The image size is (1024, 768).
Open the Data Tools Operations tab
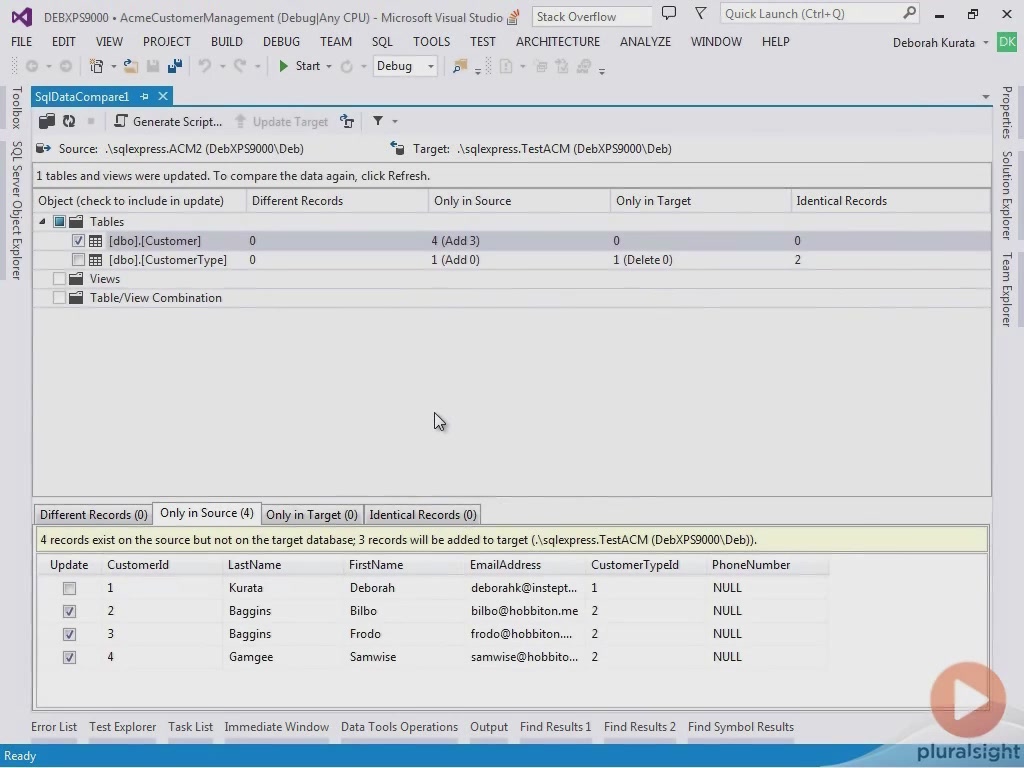(399, 727)
